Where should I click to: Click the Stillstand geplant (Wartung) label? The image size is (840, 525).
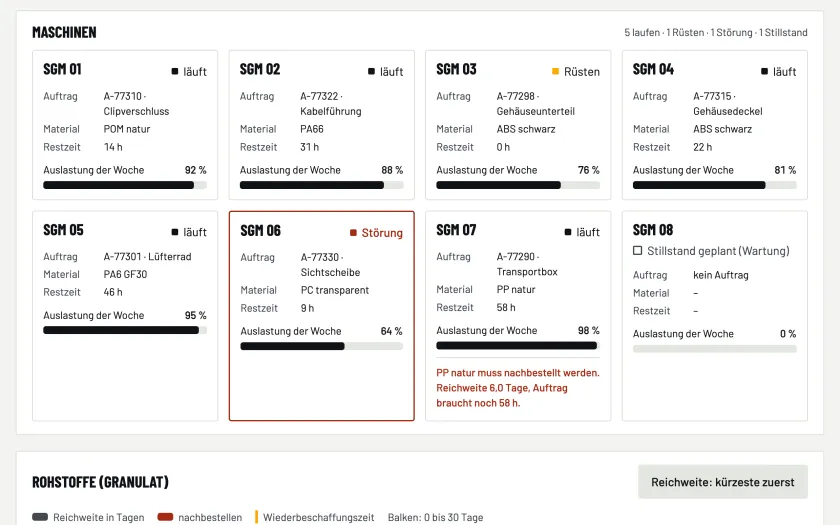tap(718, 251)
